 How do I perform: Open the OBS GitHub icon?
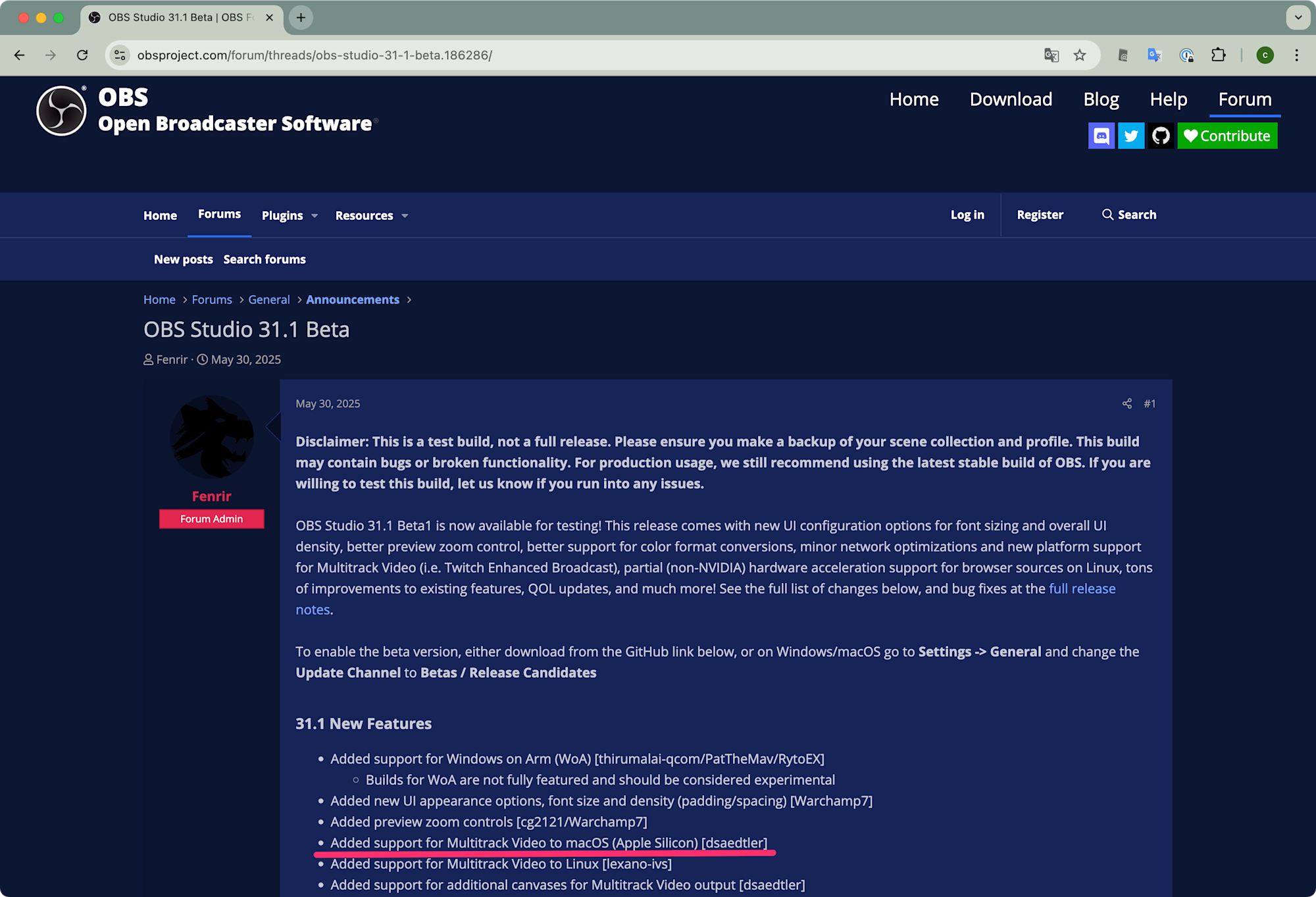(1161, 136)
